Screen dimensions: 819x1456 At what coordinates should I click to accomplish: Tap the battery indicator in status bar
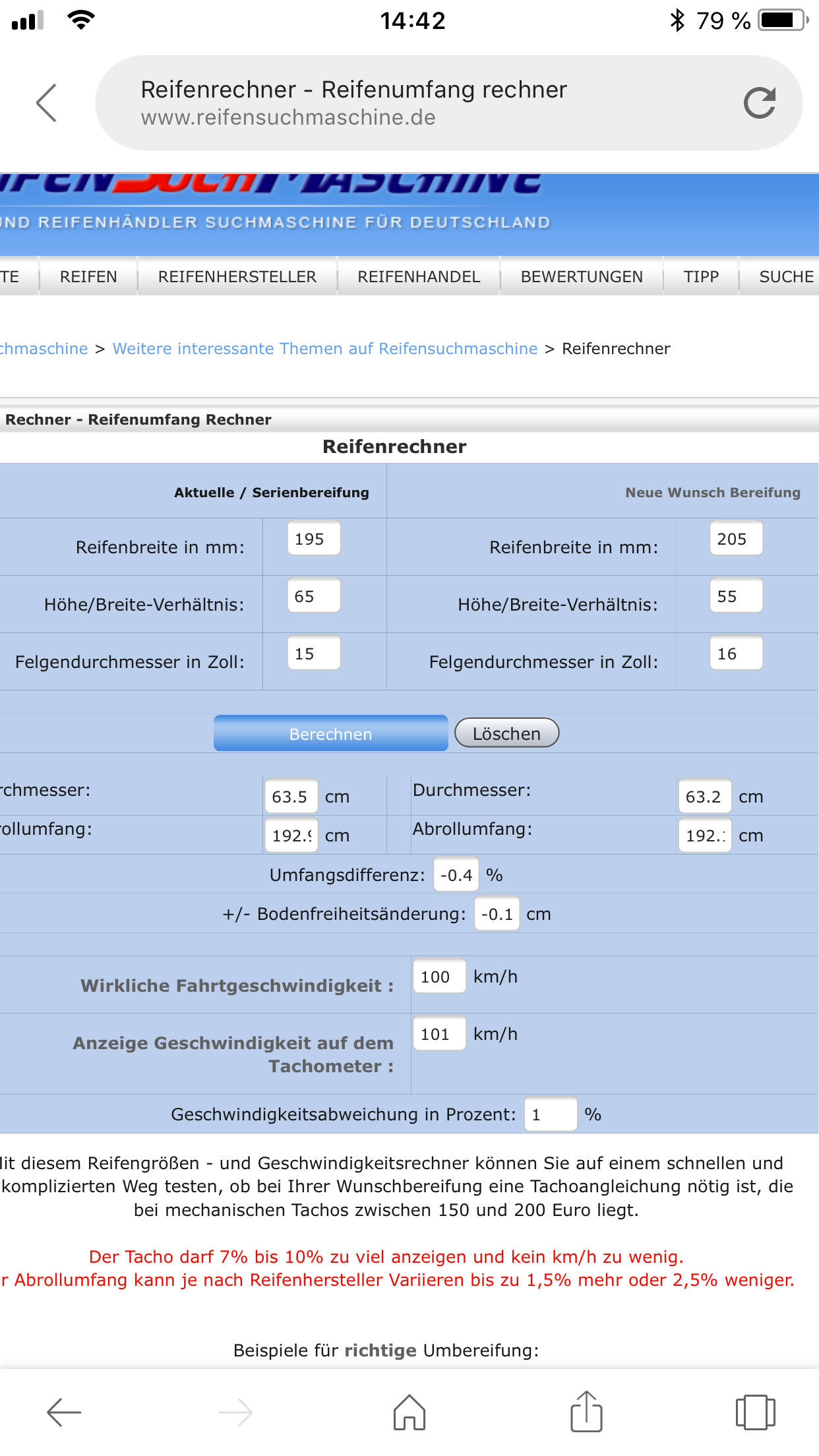[783, 20]
